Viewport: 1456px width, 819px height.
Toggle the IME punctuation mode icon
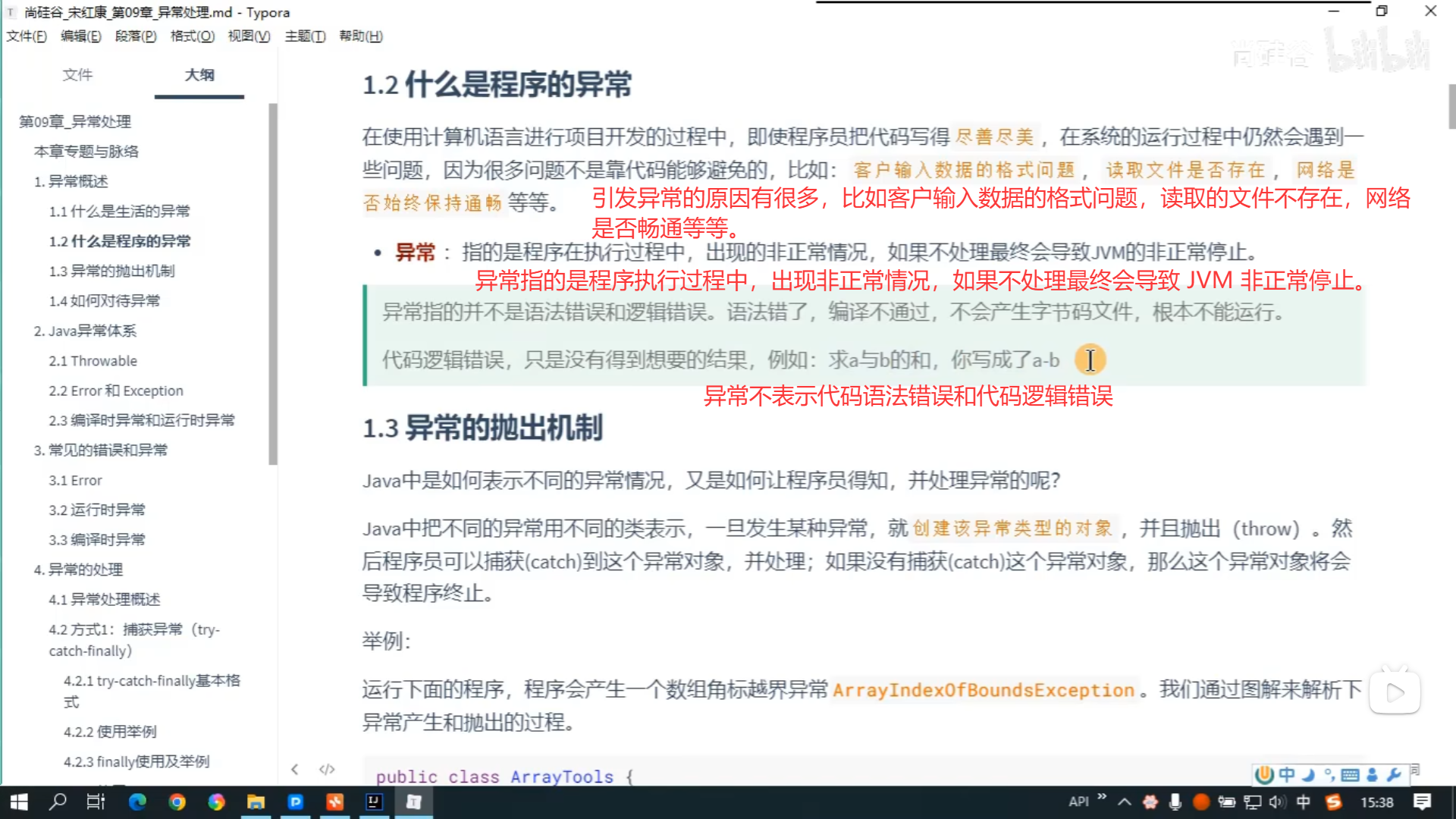pos(1329,774)
